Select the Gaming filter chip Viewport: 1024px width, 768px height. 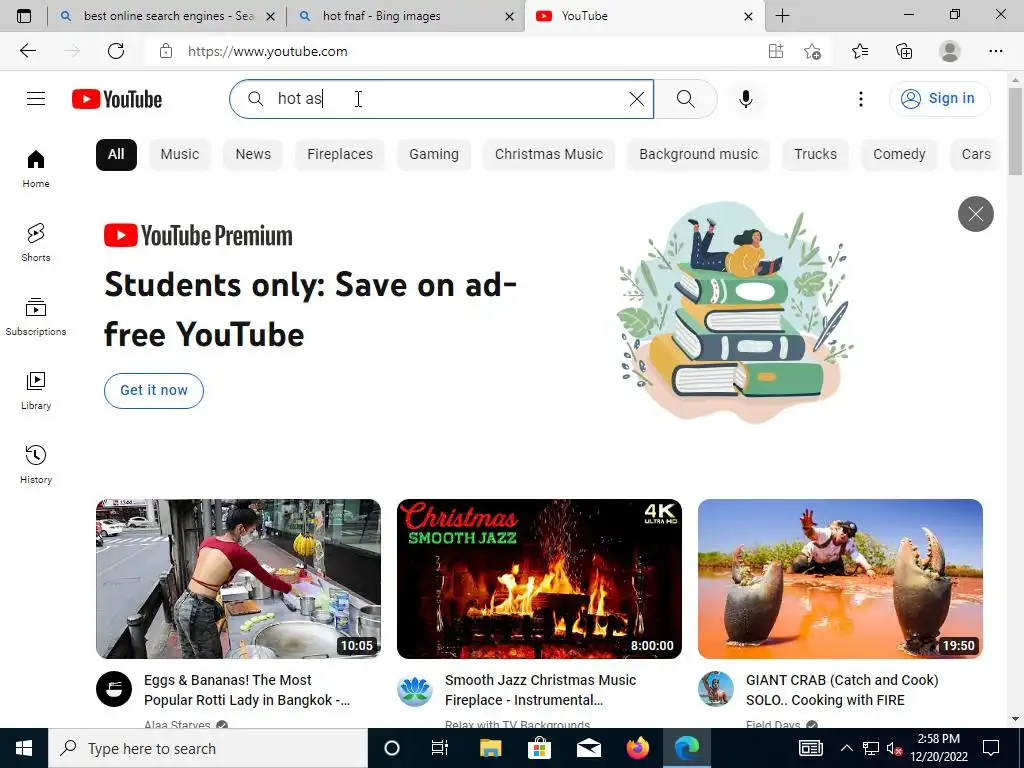[x=434, y=155]
